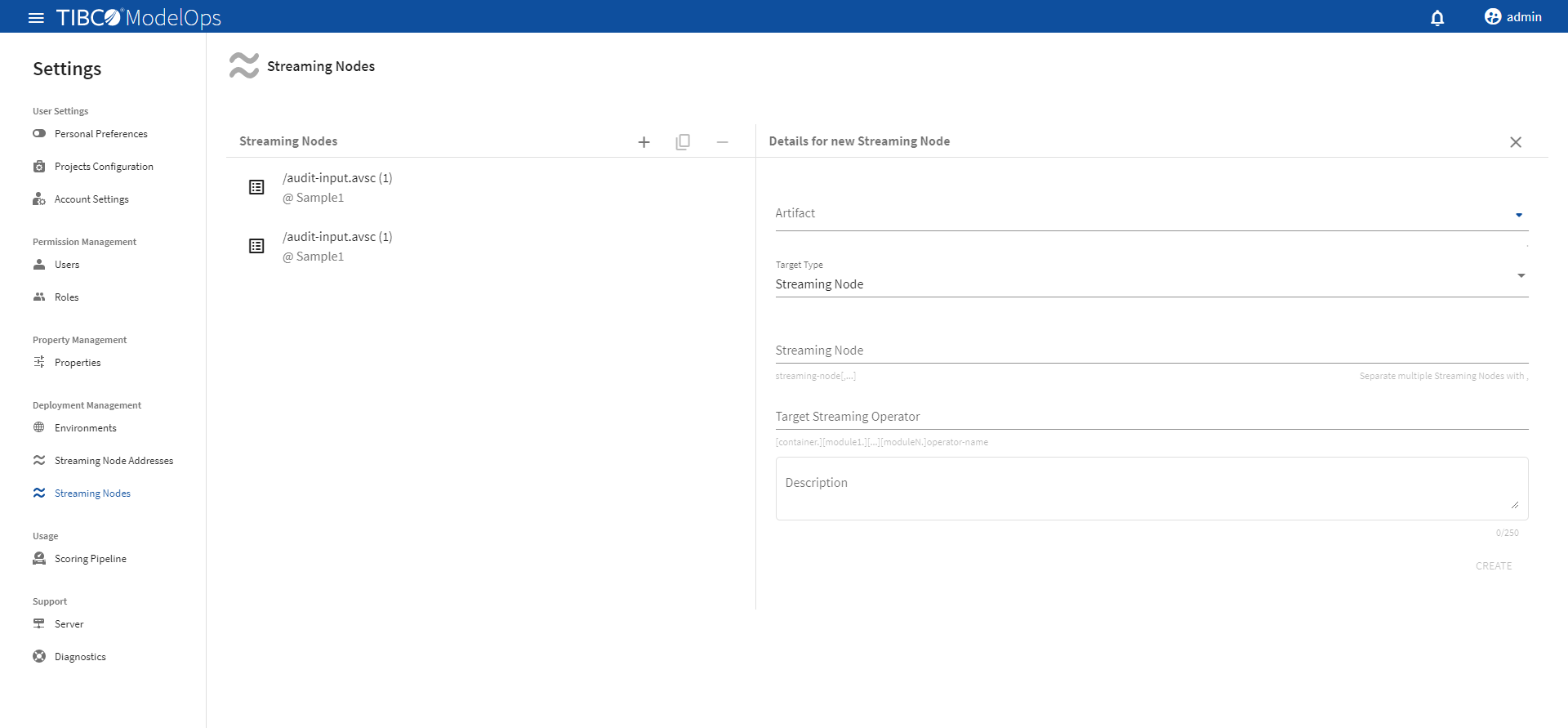Open the Scoring Pipeline page
The width and height of the screenshot is (1568, 728).
click(90, 559)
